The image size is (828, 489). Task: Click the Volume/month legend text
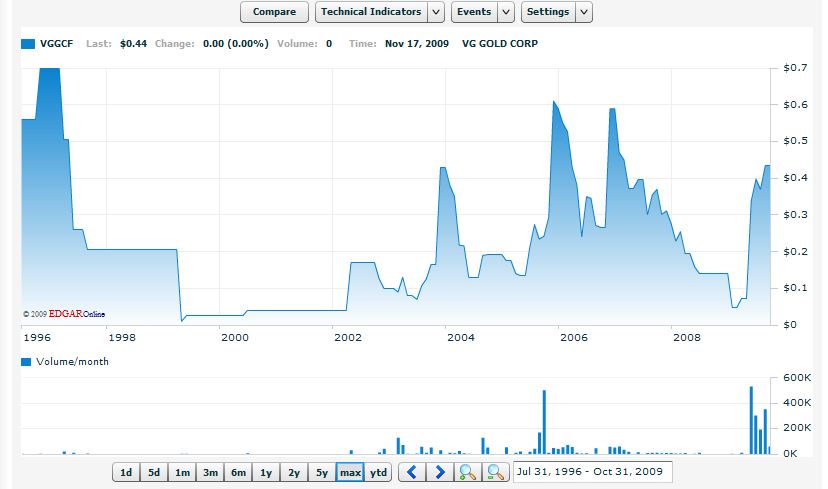point(72,362)
